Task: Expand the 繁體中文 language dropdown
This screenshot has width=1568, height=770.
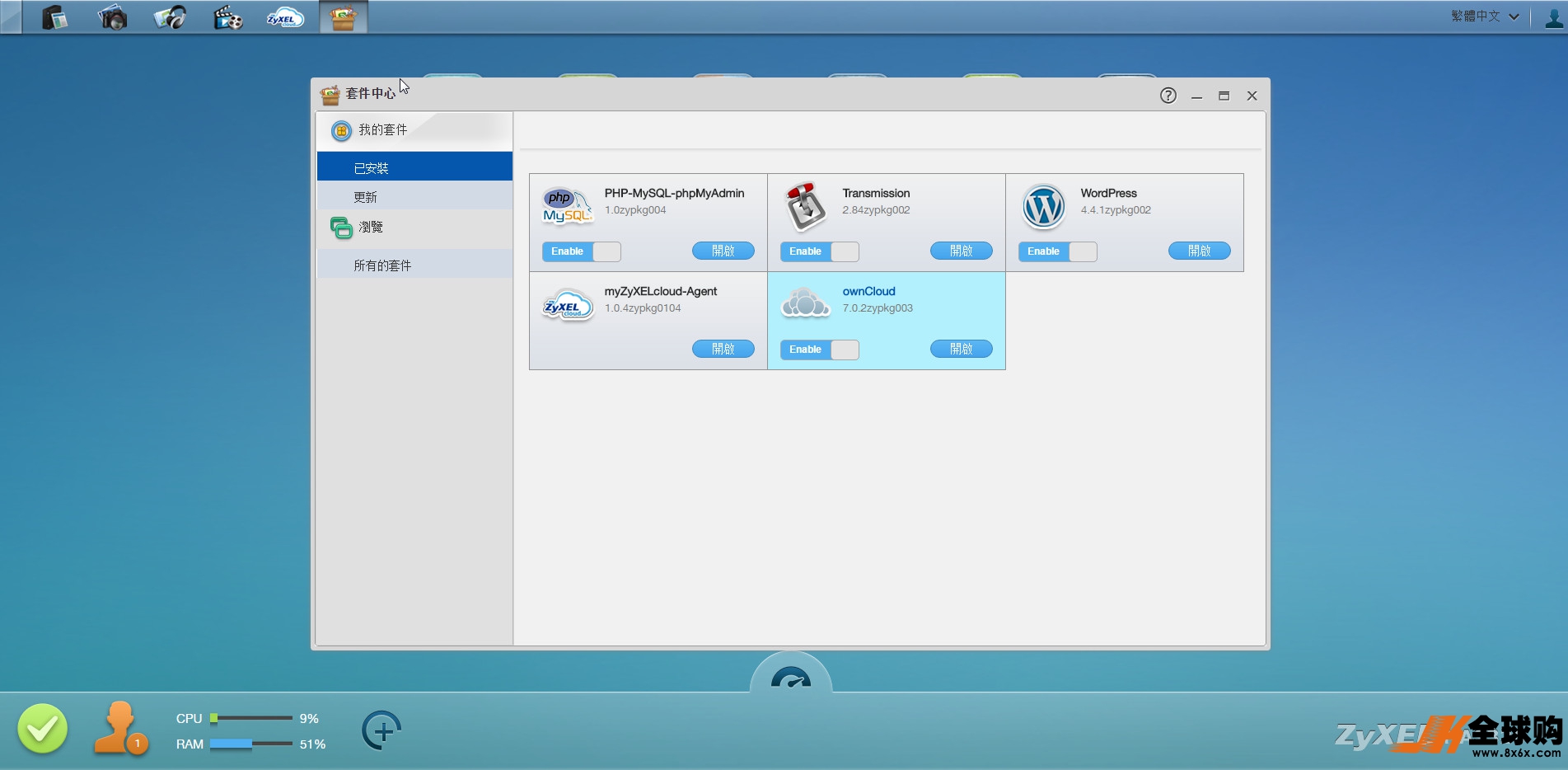Action: pos(1485,16)
